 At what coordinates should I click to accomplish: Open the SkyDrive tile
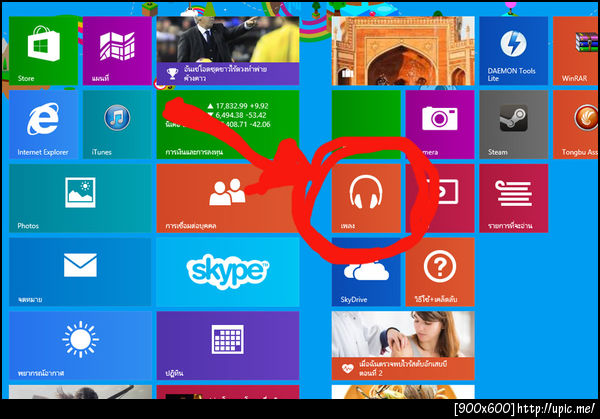coord(366,272)
